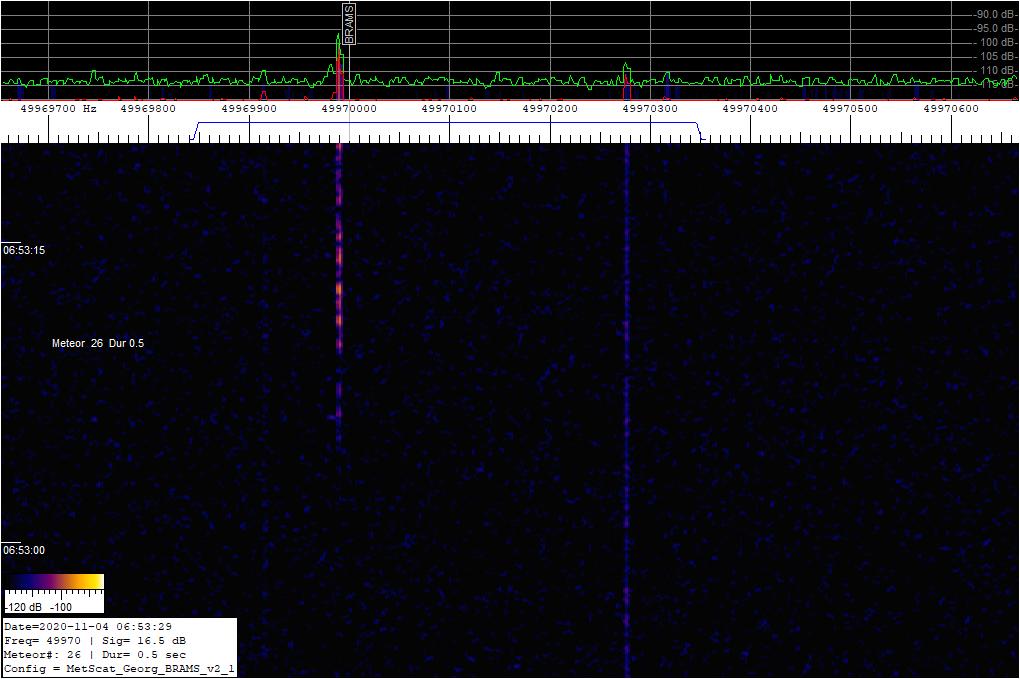Screen dimensions: 1020x679
Task: Click the Config MetScat_Georg_BRAMS_v2_1 line
Action: (x=119, y=669)
